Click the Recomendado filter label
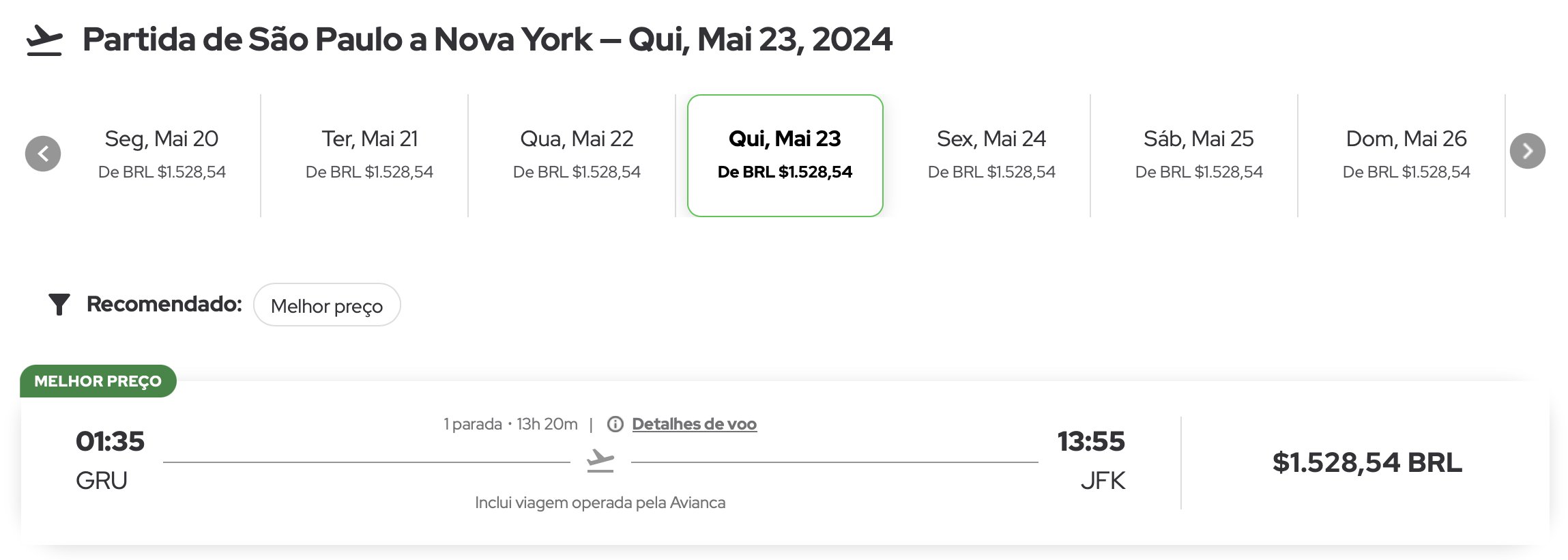1568x560 pixels. click(164, 305)
